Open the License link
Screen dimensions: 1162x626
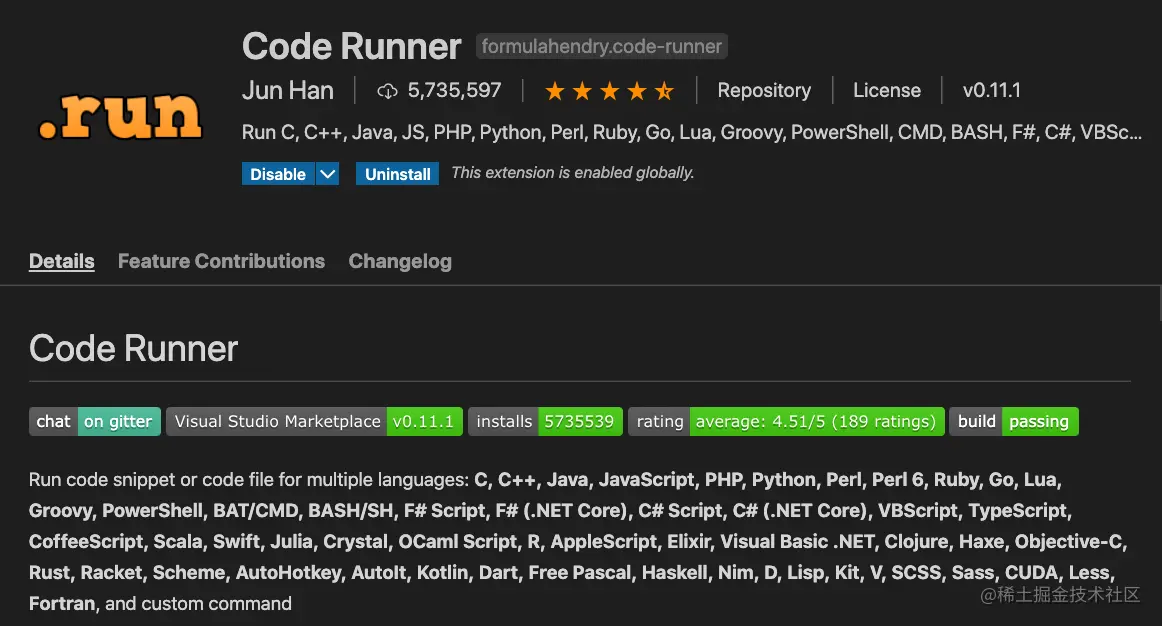(887, 90)
